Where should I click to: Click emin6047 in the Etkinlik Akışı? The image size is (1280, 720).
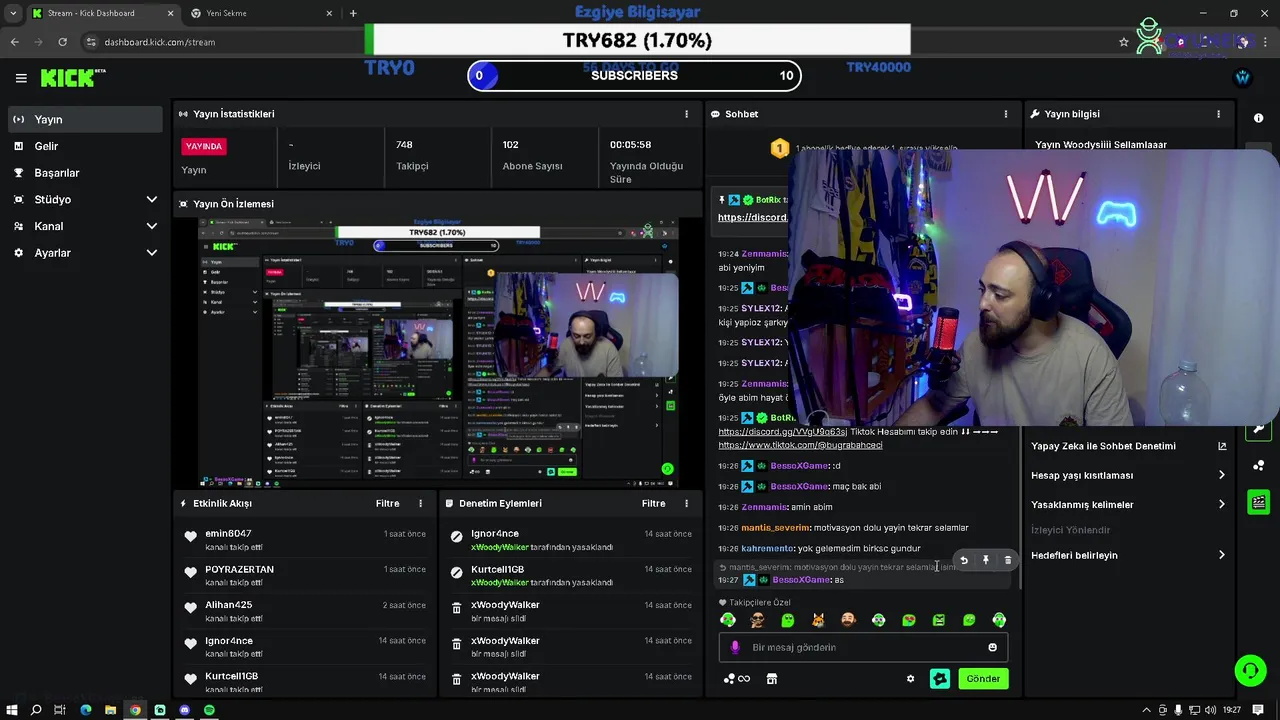[x=228, y=534]
